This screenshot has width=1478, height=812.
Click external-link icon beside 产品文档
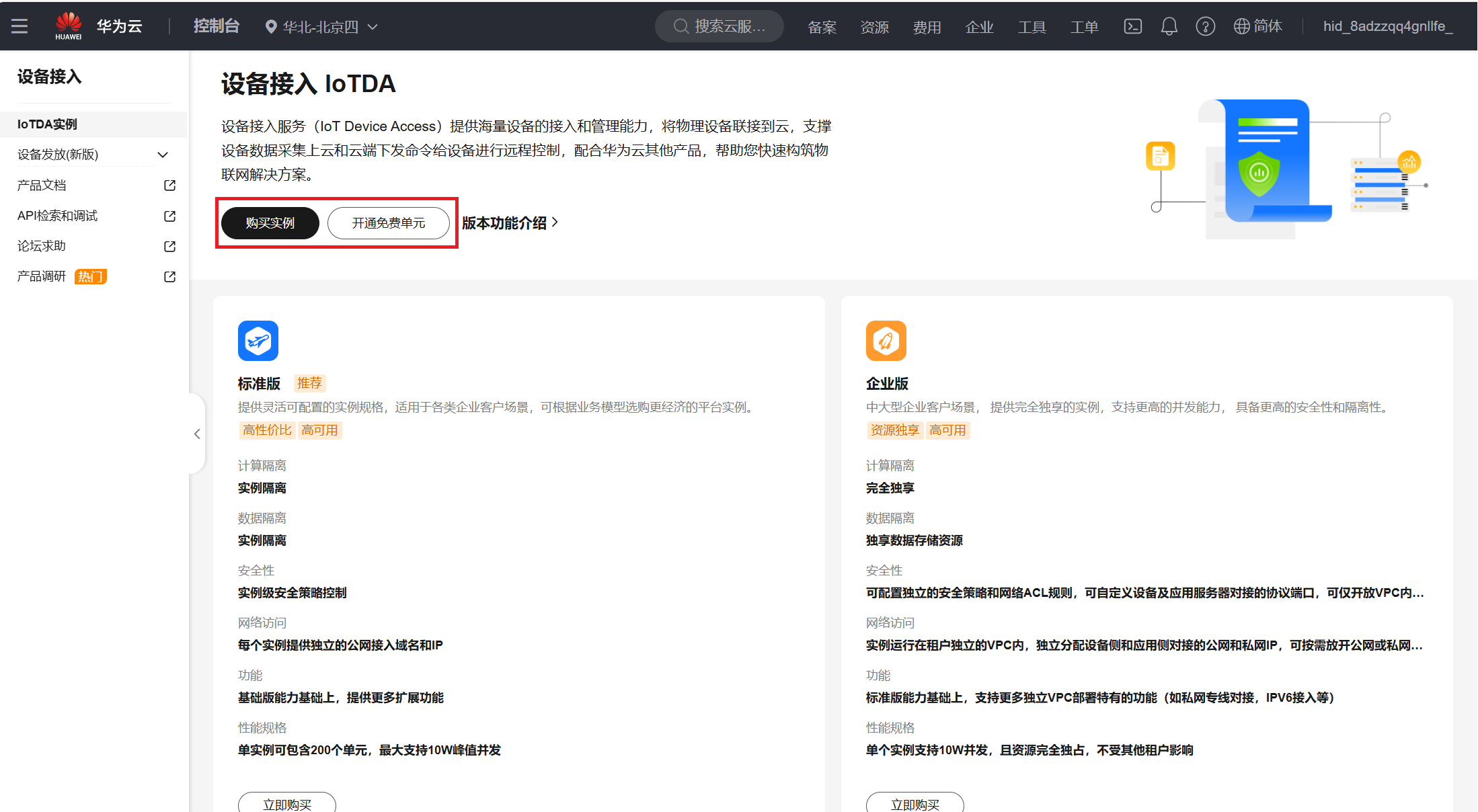click(x=170, y=186)
